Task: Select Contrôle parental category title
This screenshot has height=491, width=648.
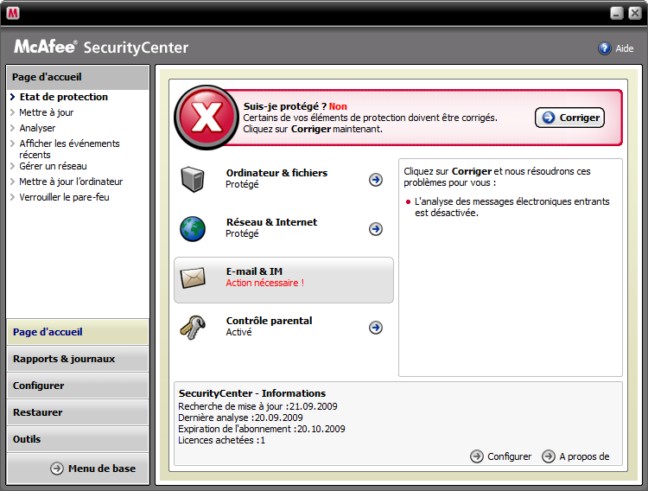Action: pyautogui.click(x=269, y=321)
